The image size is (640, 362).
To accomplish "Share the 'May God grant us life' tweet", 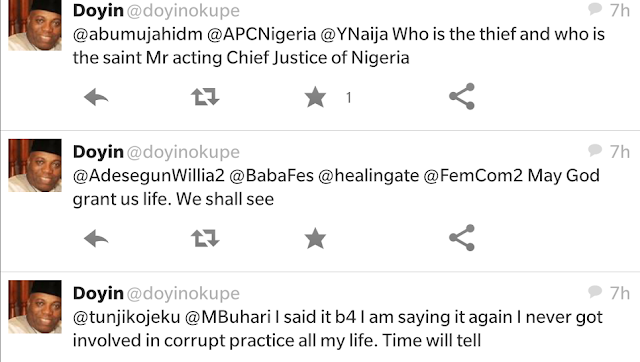I will tap(462, 238).
